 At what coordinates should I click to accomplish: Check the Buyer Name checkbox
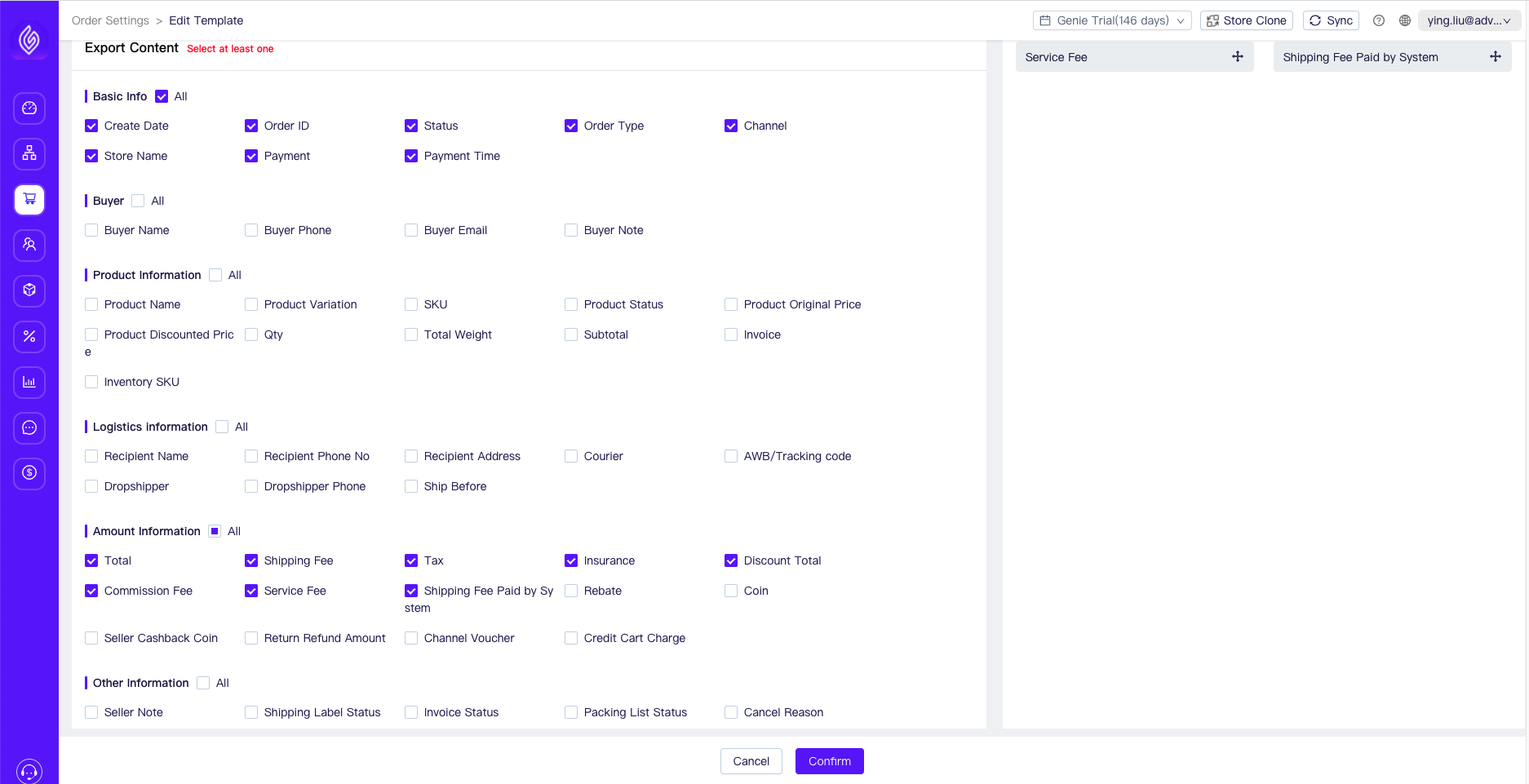click(91, 230)
